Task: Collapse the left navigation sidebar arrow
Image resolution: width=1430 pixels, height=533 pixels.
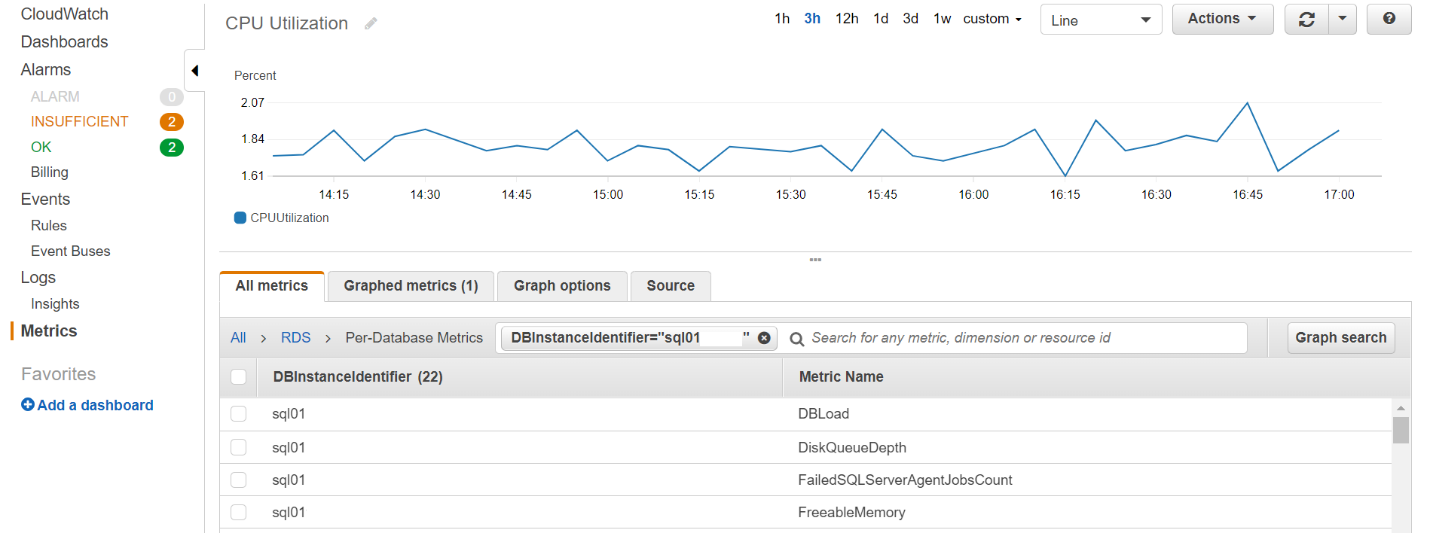Action: [195, 71]
